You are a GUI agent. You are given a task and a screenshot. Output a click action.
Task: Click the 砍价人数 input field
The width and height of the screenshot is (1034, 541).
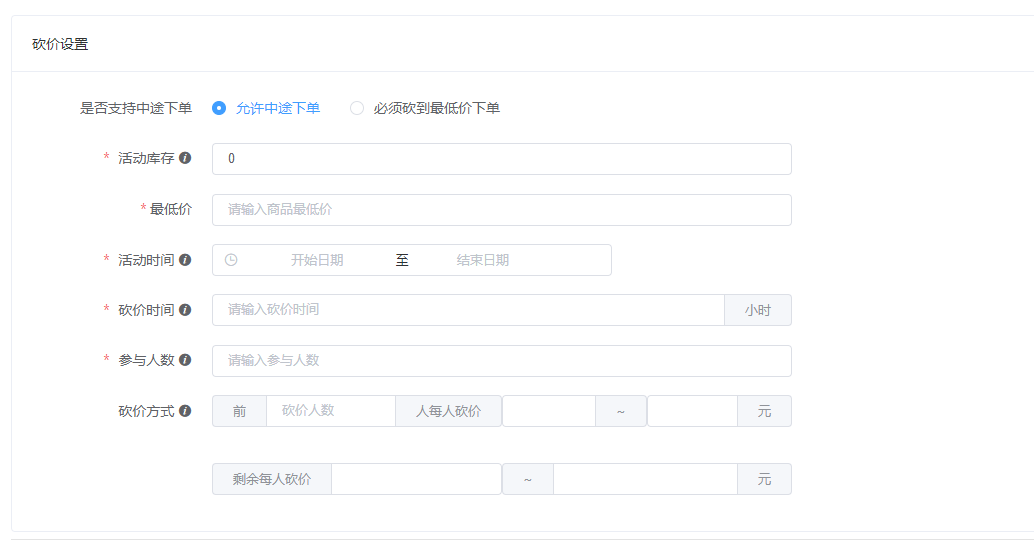point(330,411)
